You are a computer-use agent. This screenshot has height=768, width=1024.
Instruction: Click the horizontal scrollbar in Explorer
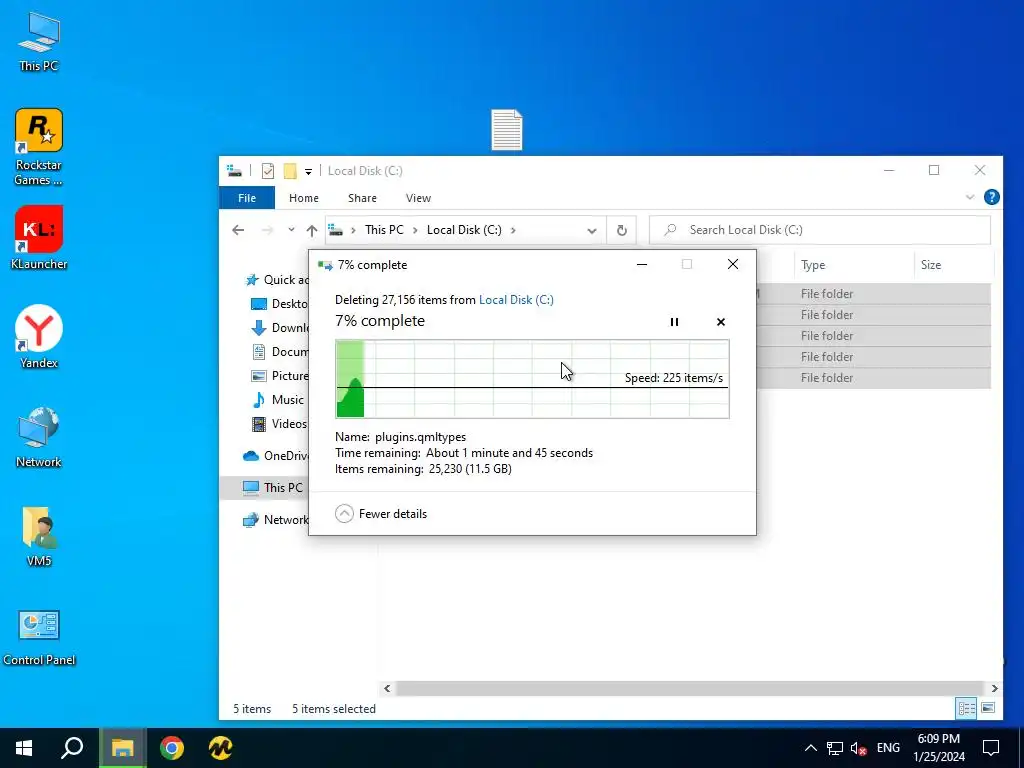pyautogui.click(x=690, y=688)
